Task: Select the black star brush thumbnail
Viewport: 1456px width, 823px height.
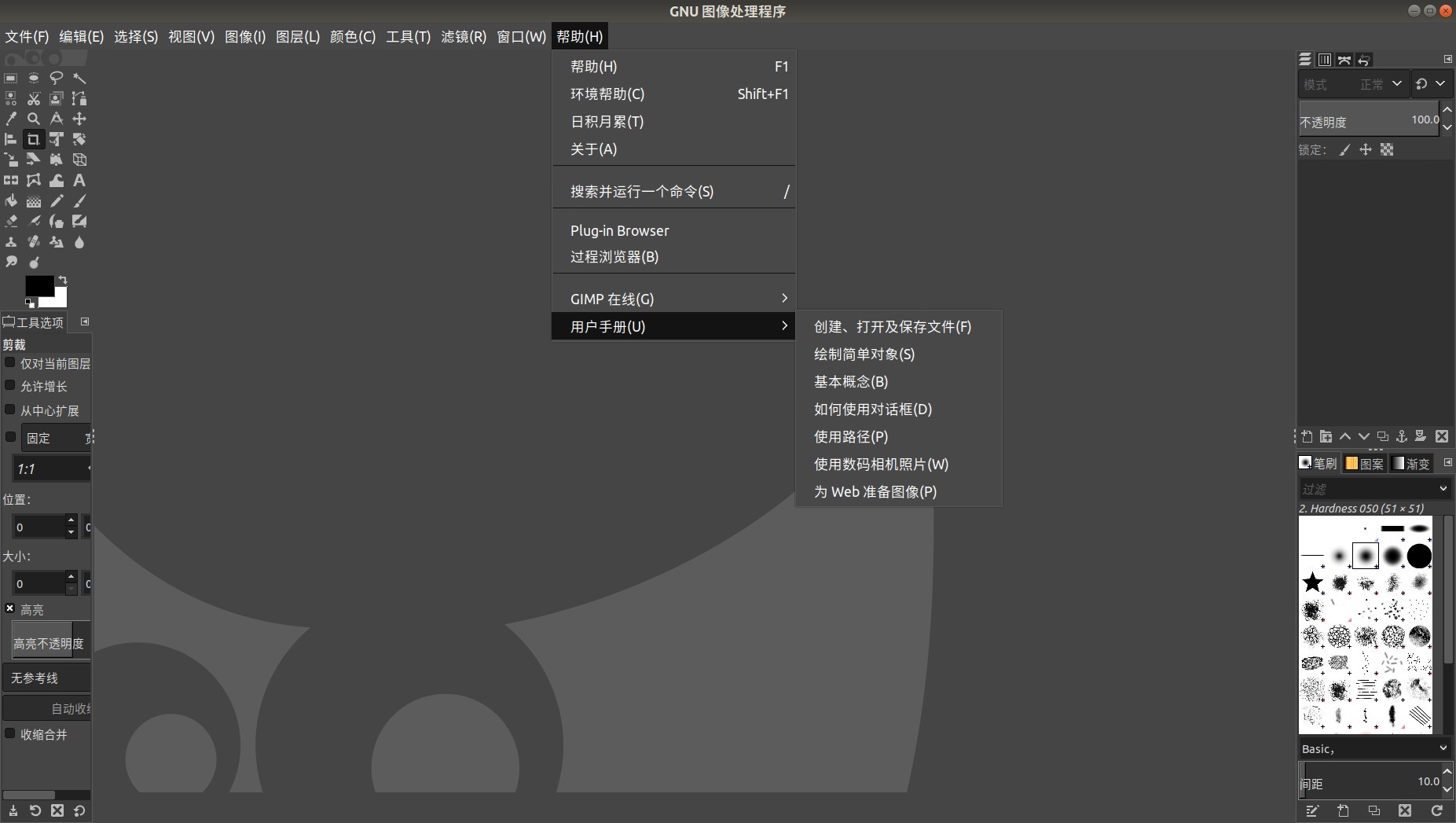Action: (1312, 582)
